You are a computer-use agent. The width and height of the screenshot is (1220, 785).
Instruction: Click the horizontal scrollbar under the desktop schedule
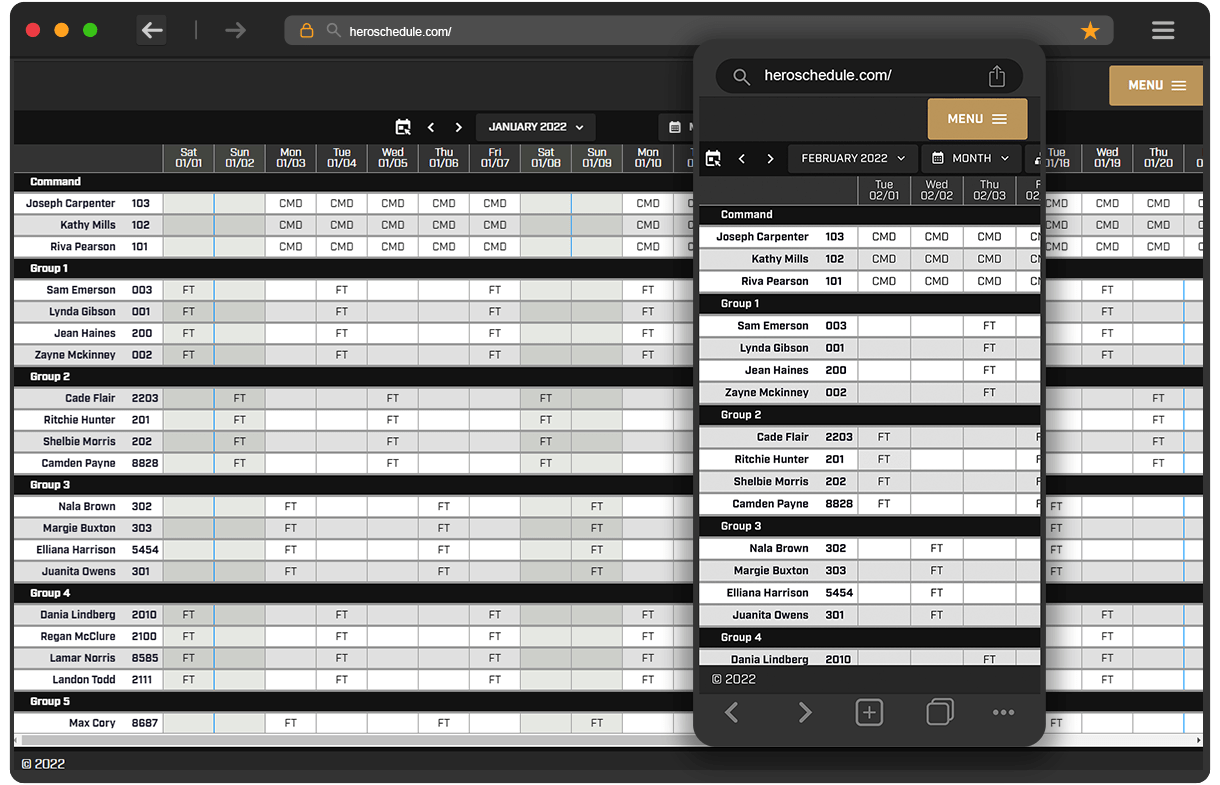click(606, 740)
